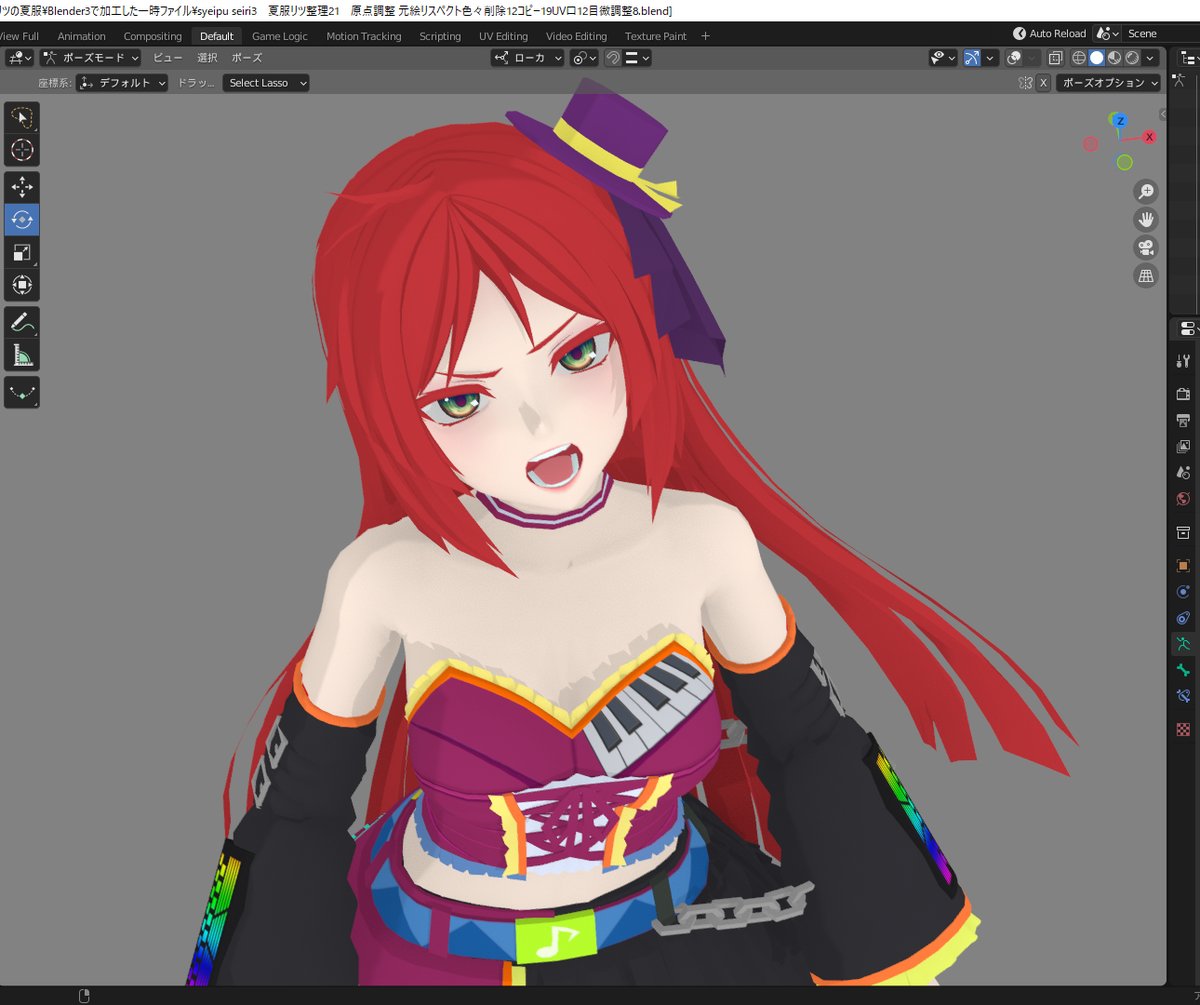Expand the ポーズオプション dropdown

[1108, 83]
